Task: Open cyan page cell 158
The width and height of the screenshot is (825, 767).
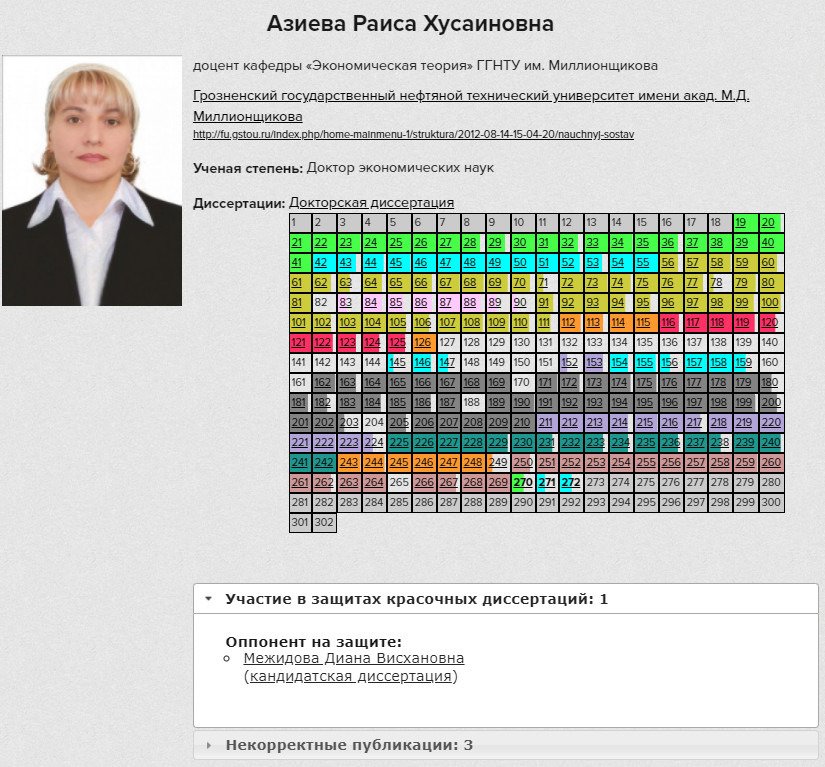Action: 720,362
